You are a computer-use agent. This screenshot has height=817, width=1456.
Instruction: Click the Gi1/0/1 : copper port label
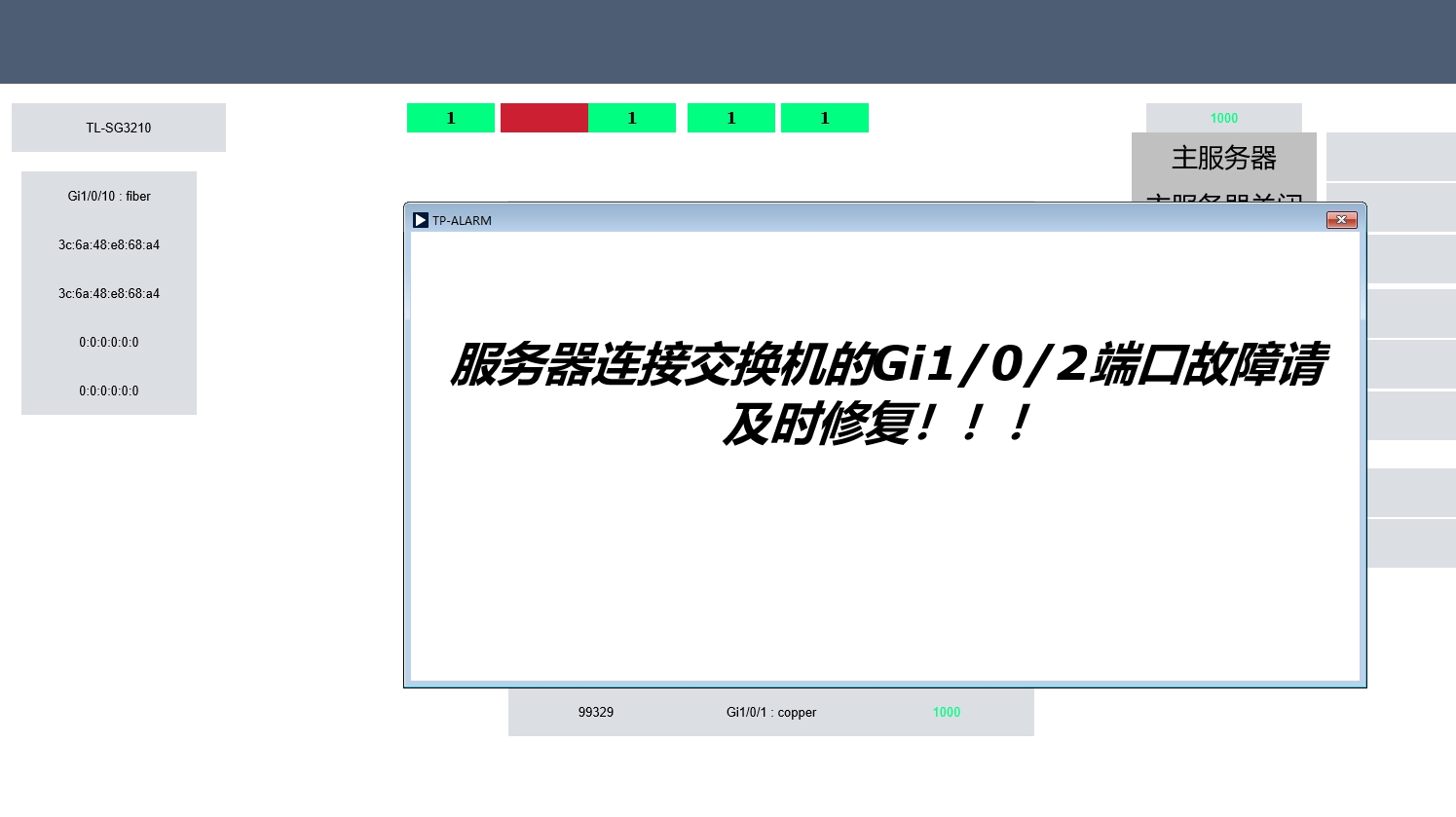[771, 712]
